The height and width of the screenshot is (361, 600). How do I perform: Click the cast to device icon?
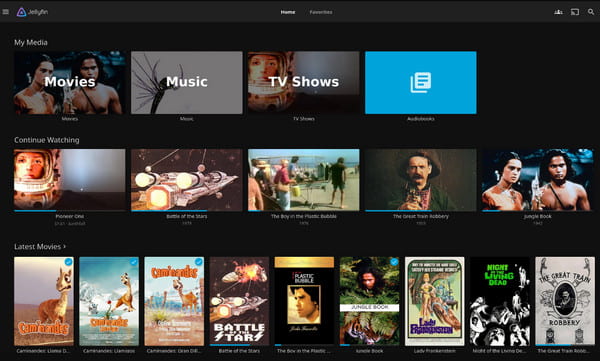coord(575,12)
